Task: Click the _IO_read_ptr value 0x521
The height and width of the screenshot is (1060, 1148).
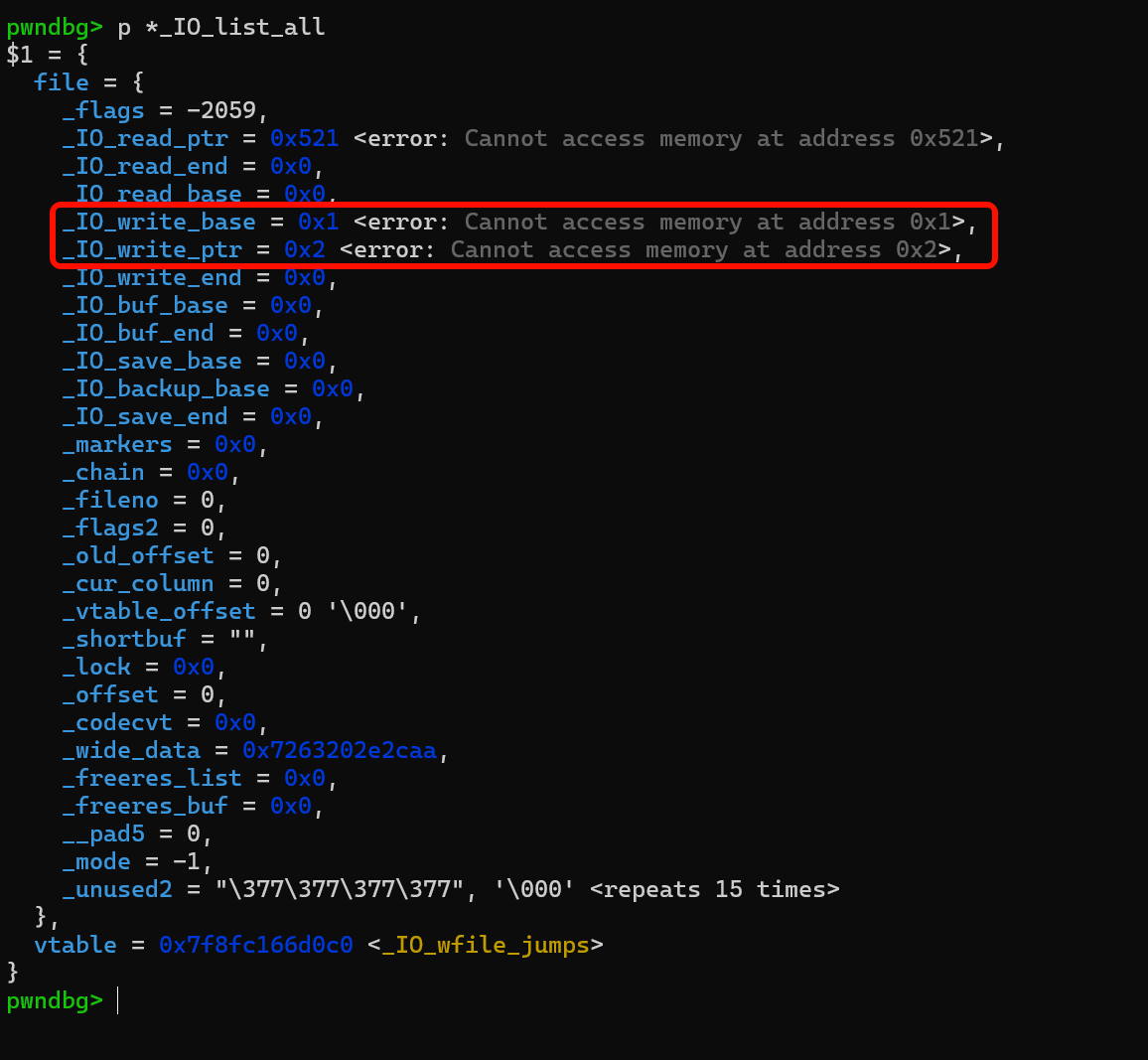Action: [305, 138]
